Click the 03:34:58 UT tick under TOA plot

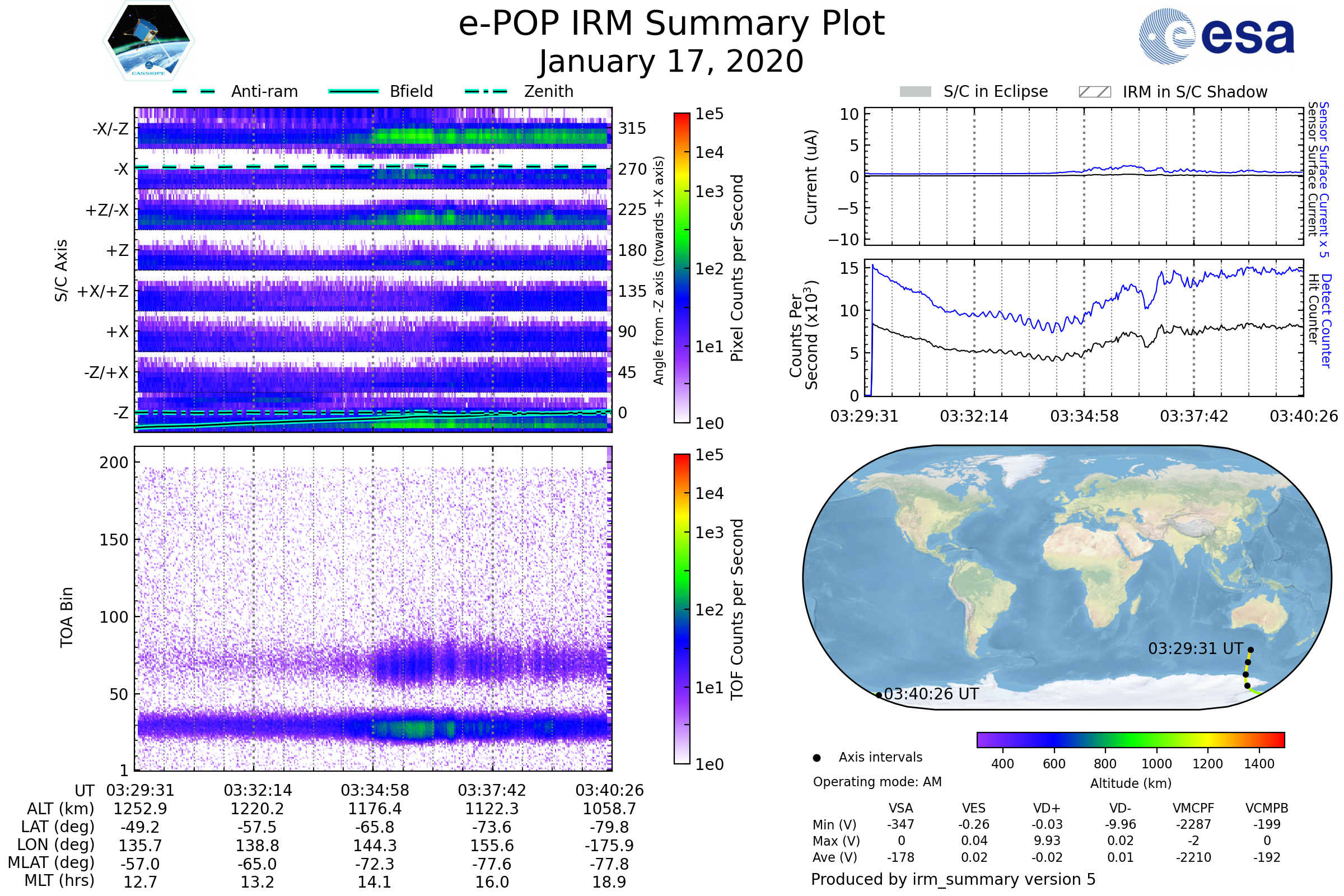coord(375,790)
